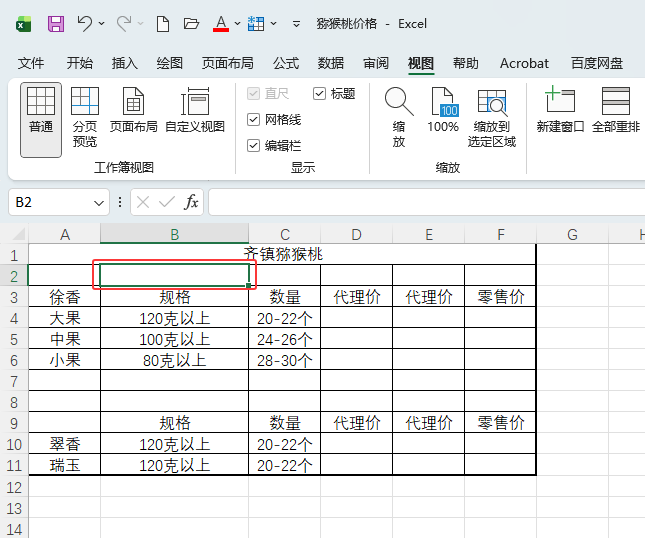
Task: Switch to the 绘图 tab
Action: (x=169, y=63)
